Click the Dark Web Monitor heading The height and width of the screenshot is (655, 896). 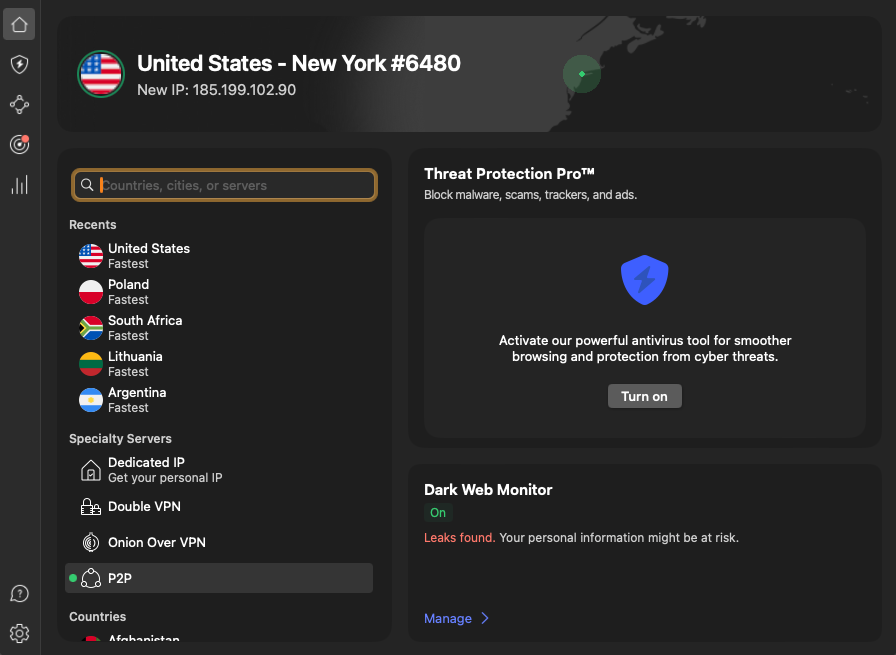(x=488, y=490)
